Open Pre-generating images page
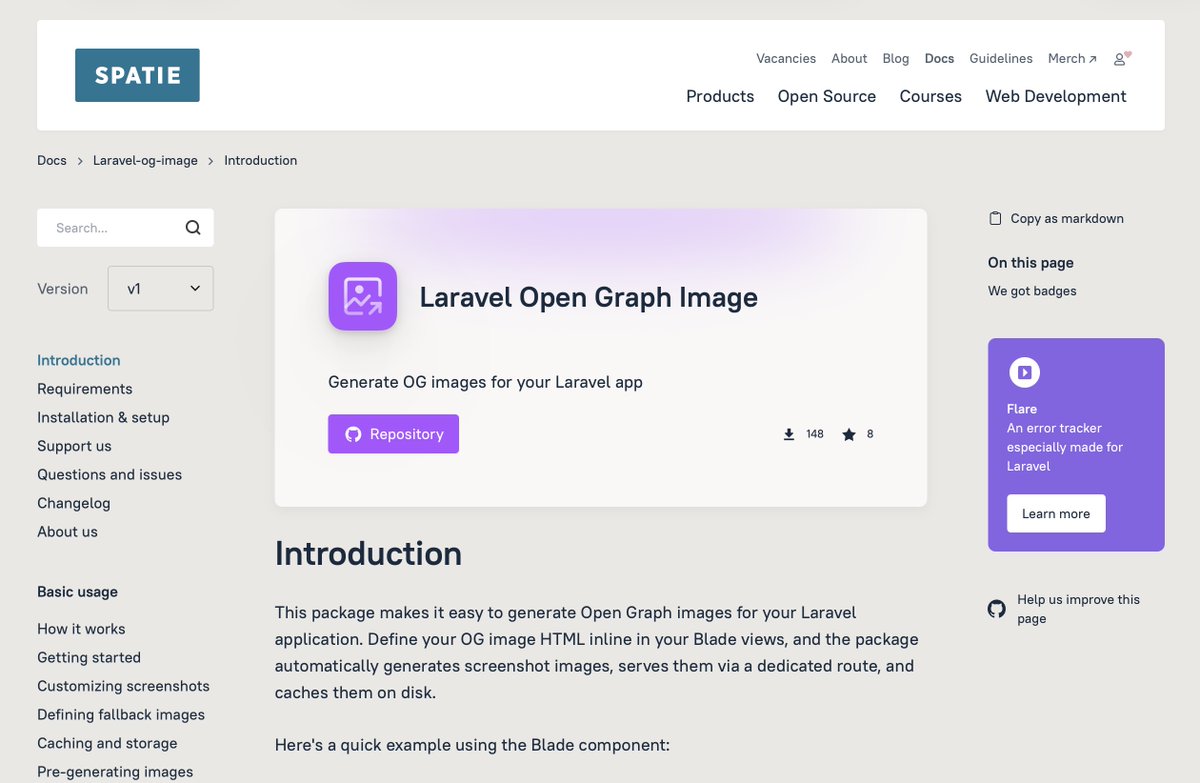The image size is (1200, 783). [x=115, y=772]
